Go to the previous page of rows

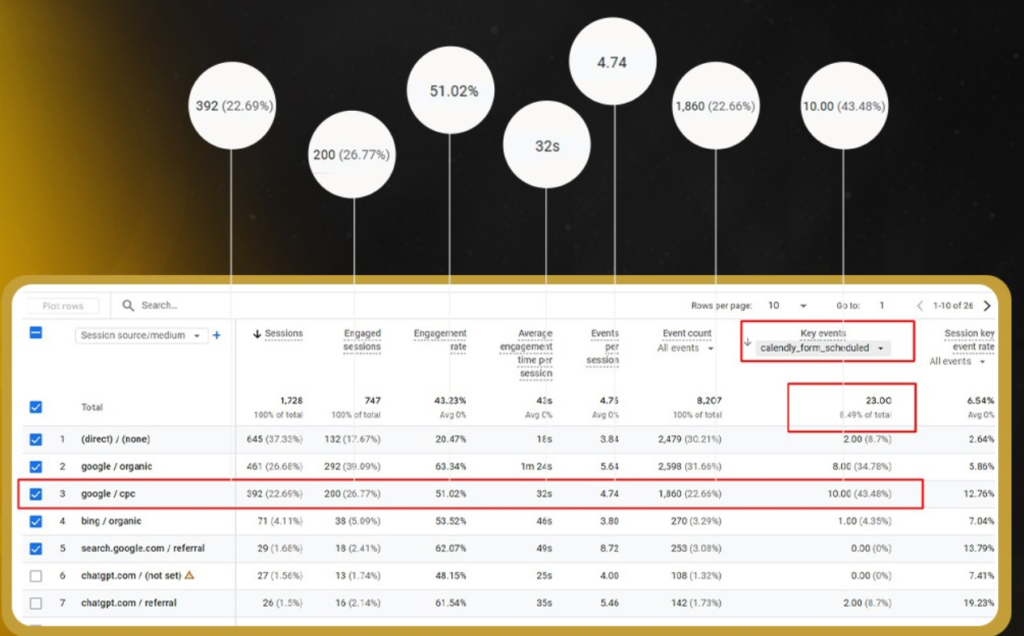pyautogui.click(x=920, y=305)
